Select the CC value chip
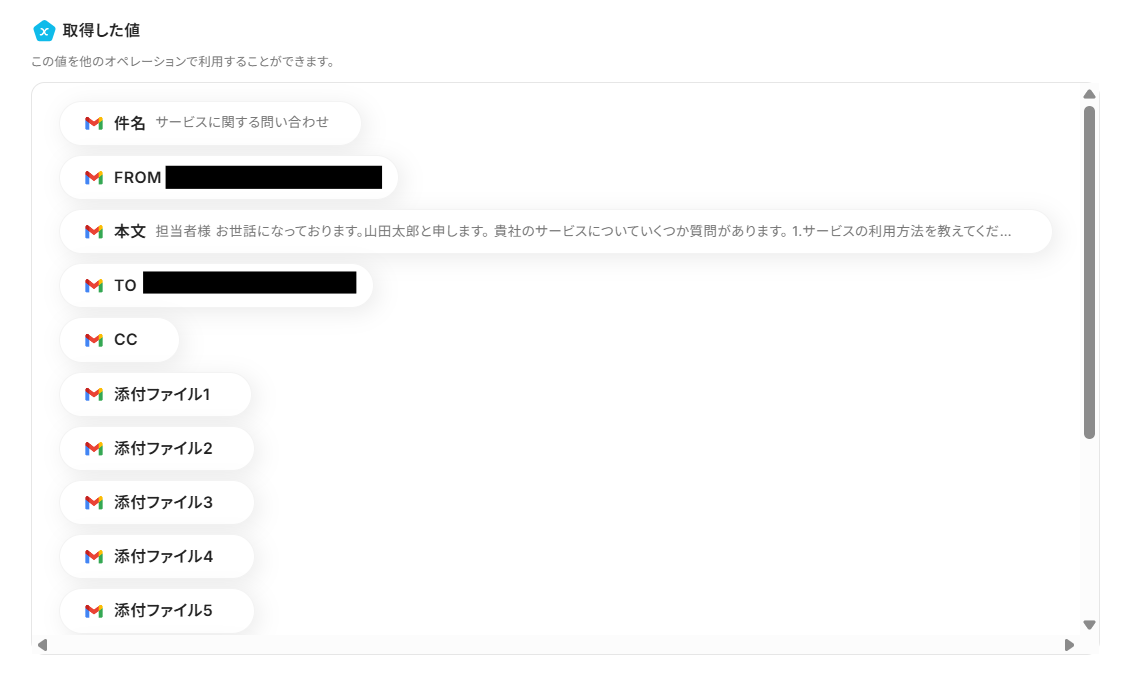1121x675 pixels. tap(119, 340)
